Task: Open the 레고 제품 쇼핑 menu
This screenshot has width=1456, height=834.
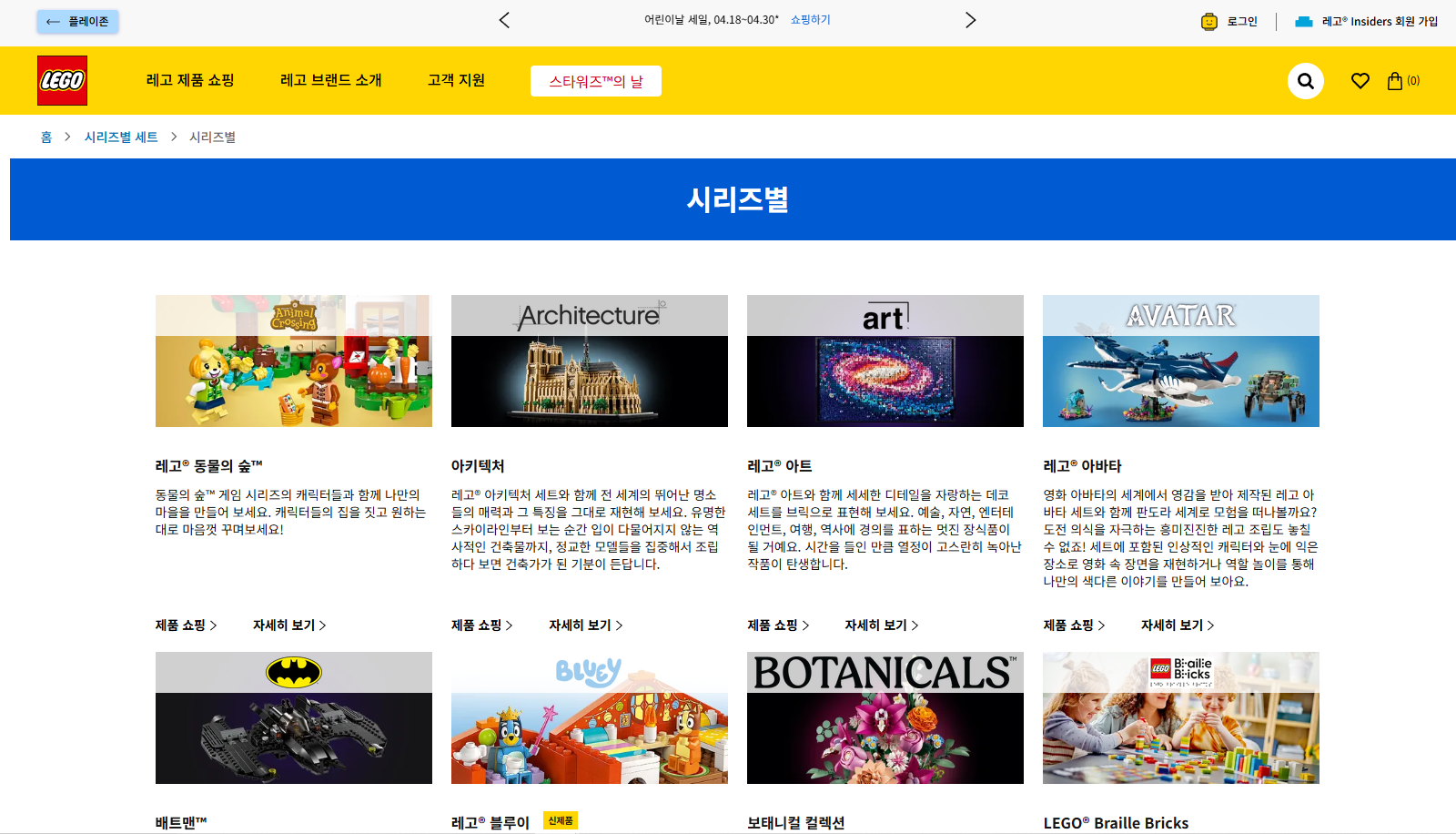Action: [190, 80]
